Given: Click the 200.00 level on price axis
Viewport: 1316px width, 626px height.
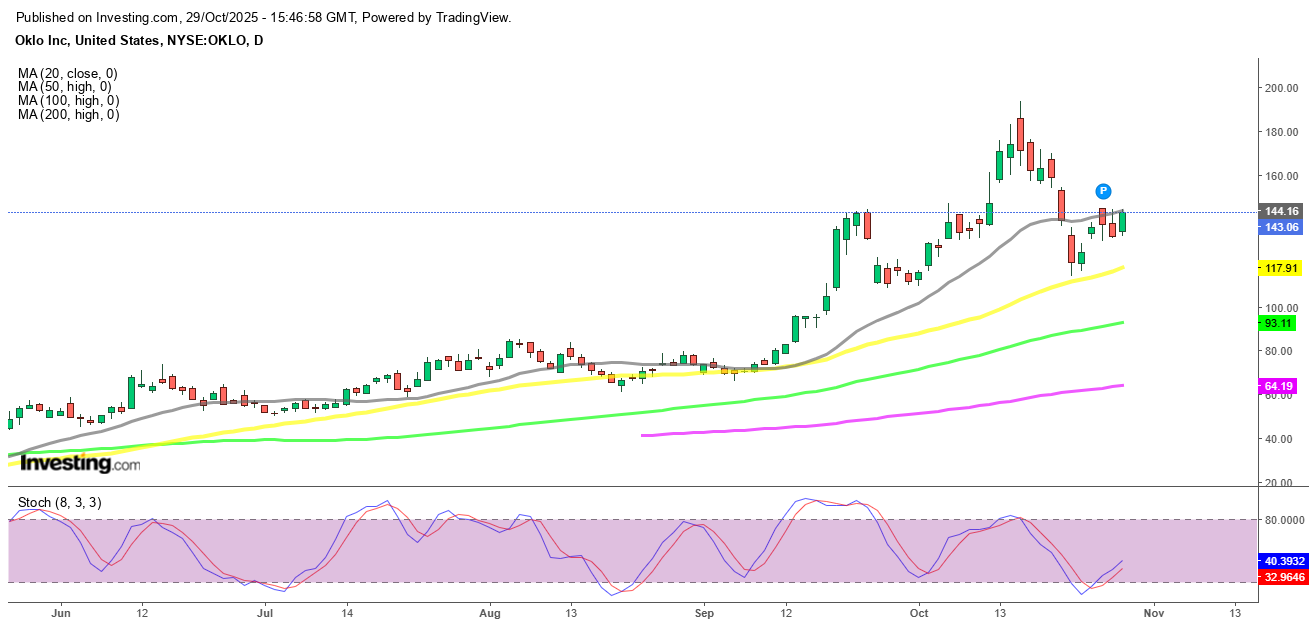Looking at the screenshot, I should point(1280,88).
